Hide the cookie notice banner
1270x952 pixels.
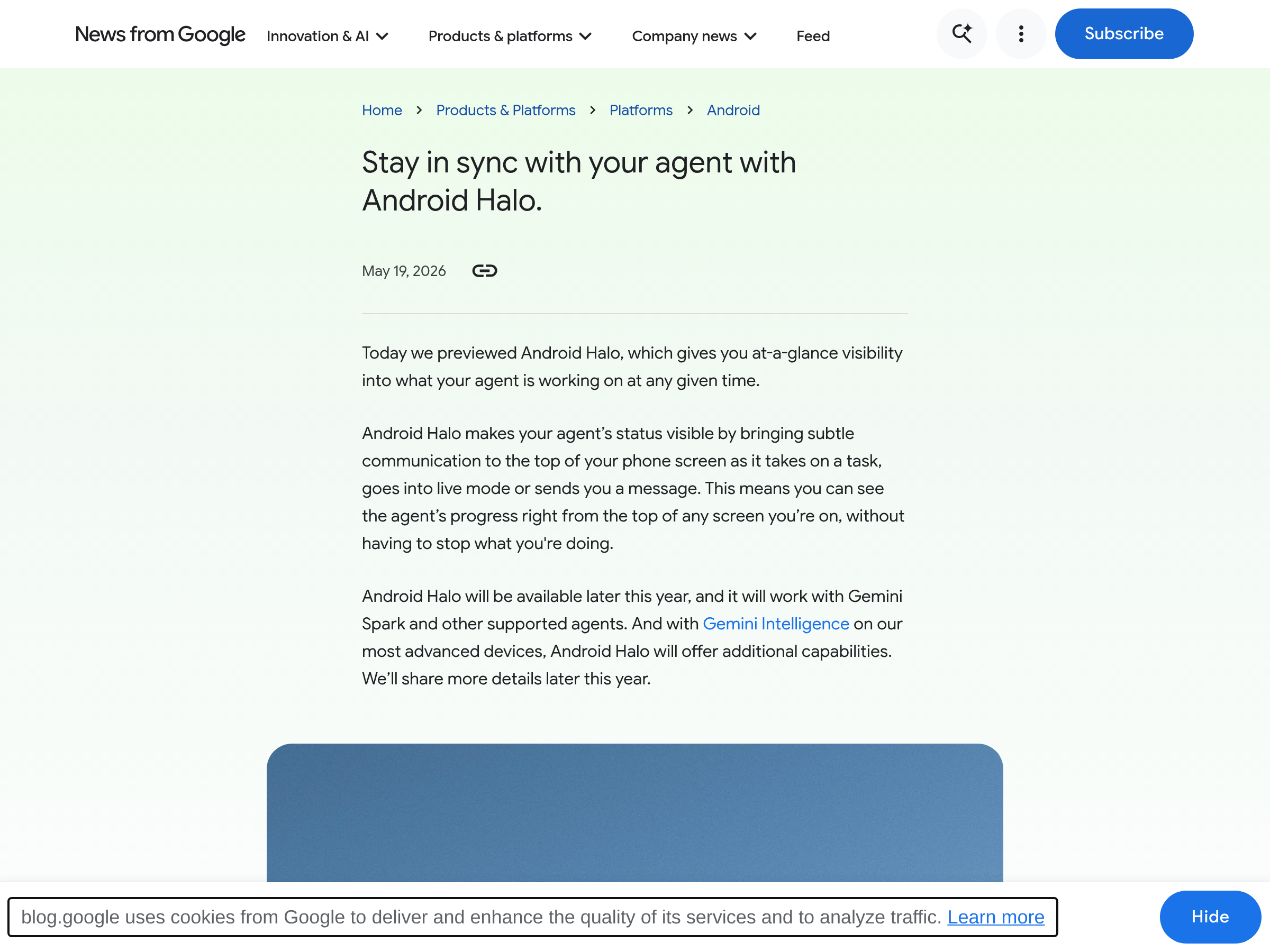click(x=1210, y=917)
